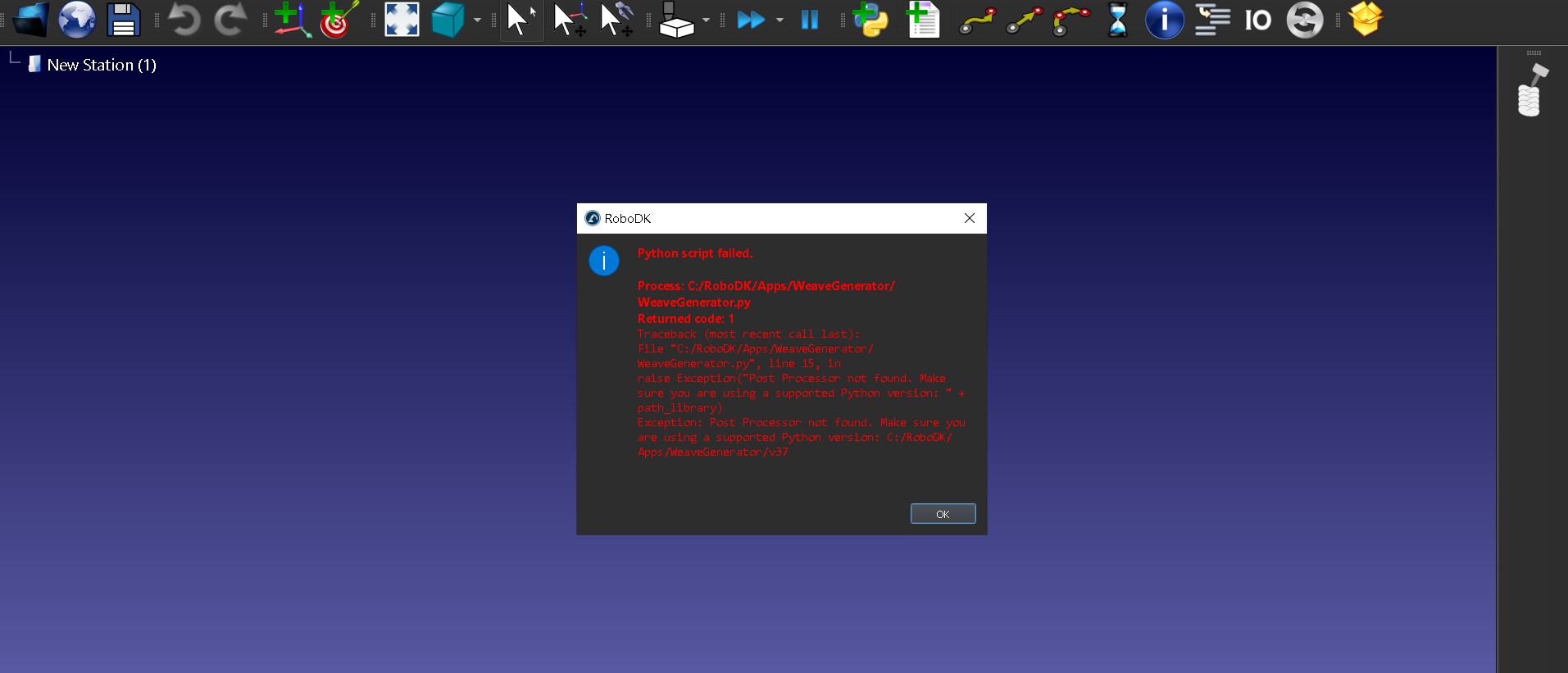Open a file with the folder icon
1568x673 pixels.
pos(30,20)
